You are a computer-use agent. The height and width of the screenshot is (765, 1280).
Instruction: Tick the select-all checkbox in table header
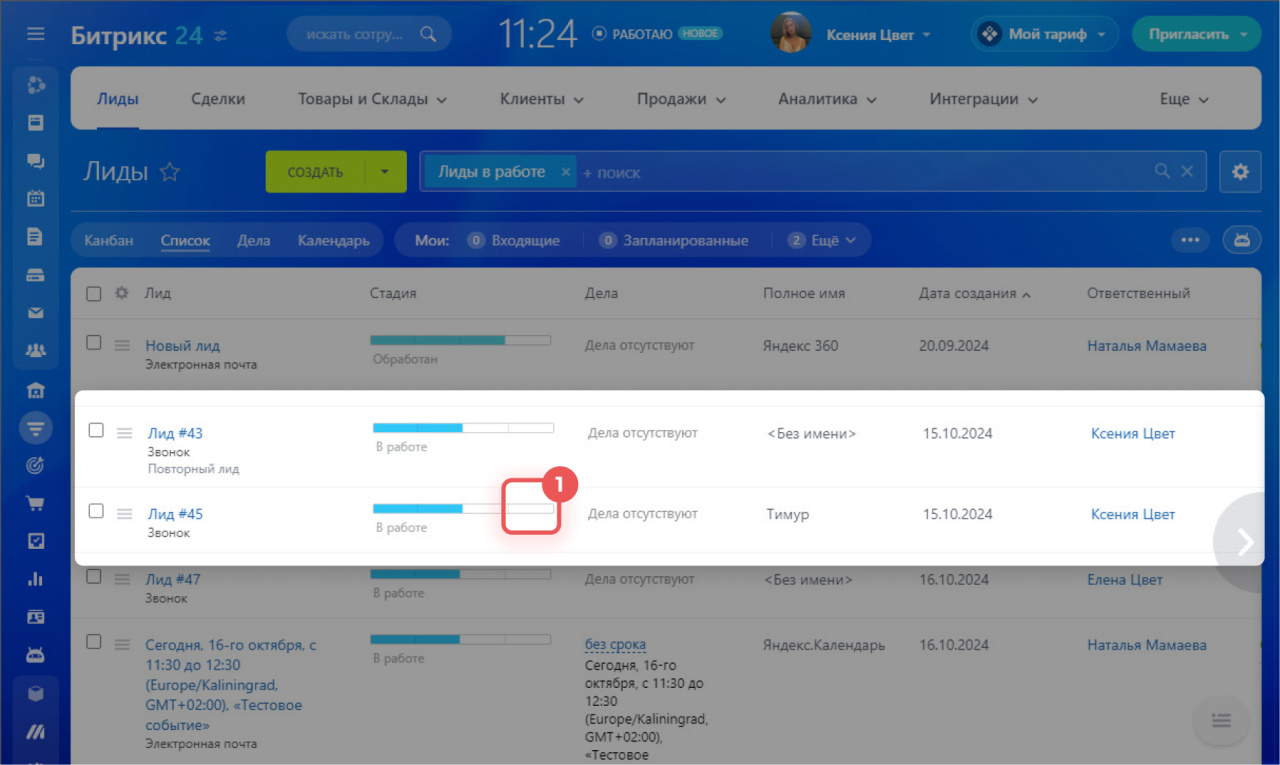[94, 294]
